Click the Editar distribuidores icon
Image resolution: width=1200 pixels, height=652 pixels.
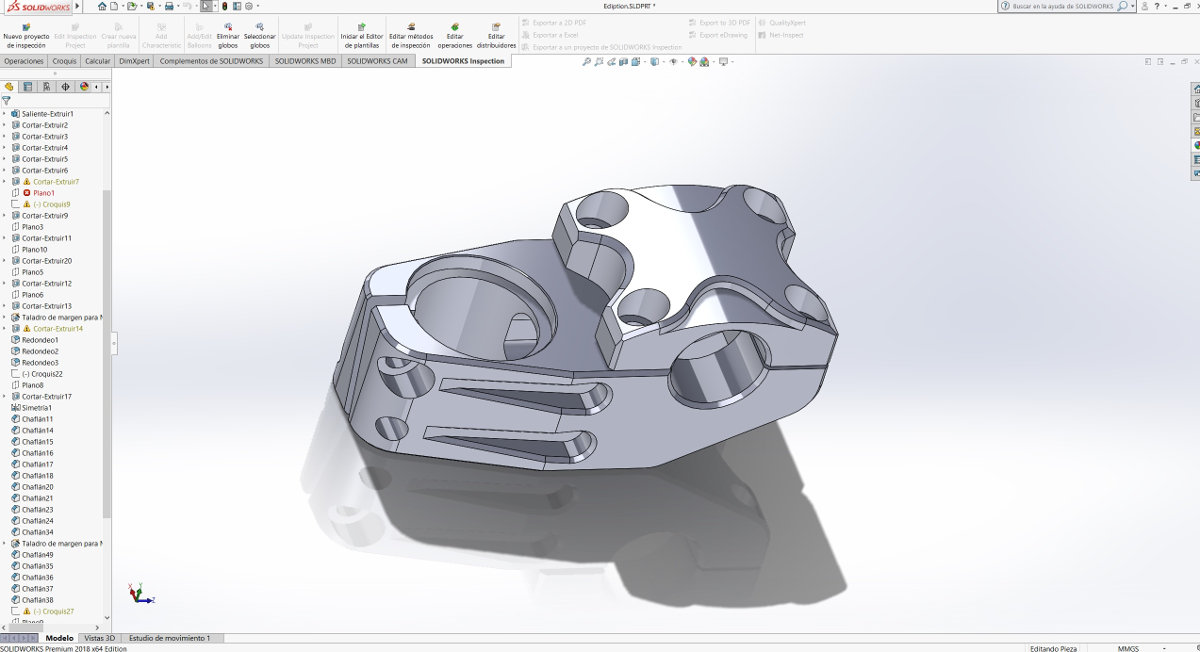(x=496, y=28)
